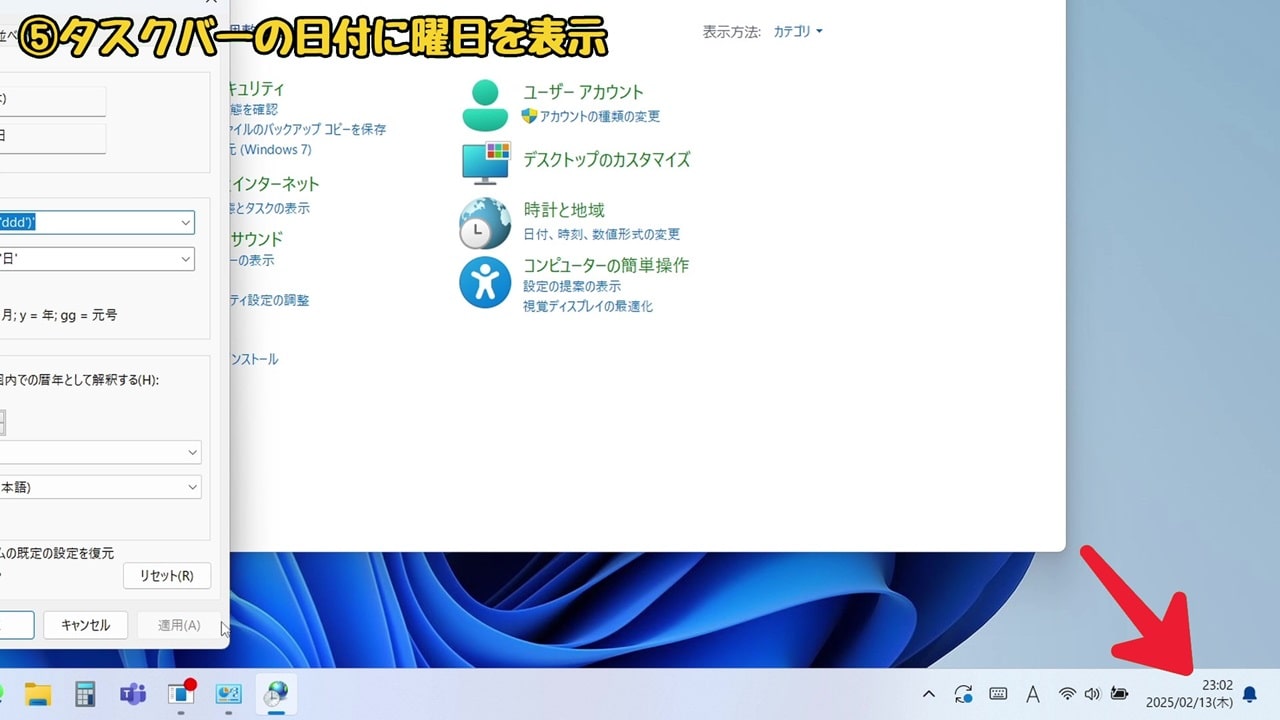Open notifications via the bell icon

[1249, 694]
